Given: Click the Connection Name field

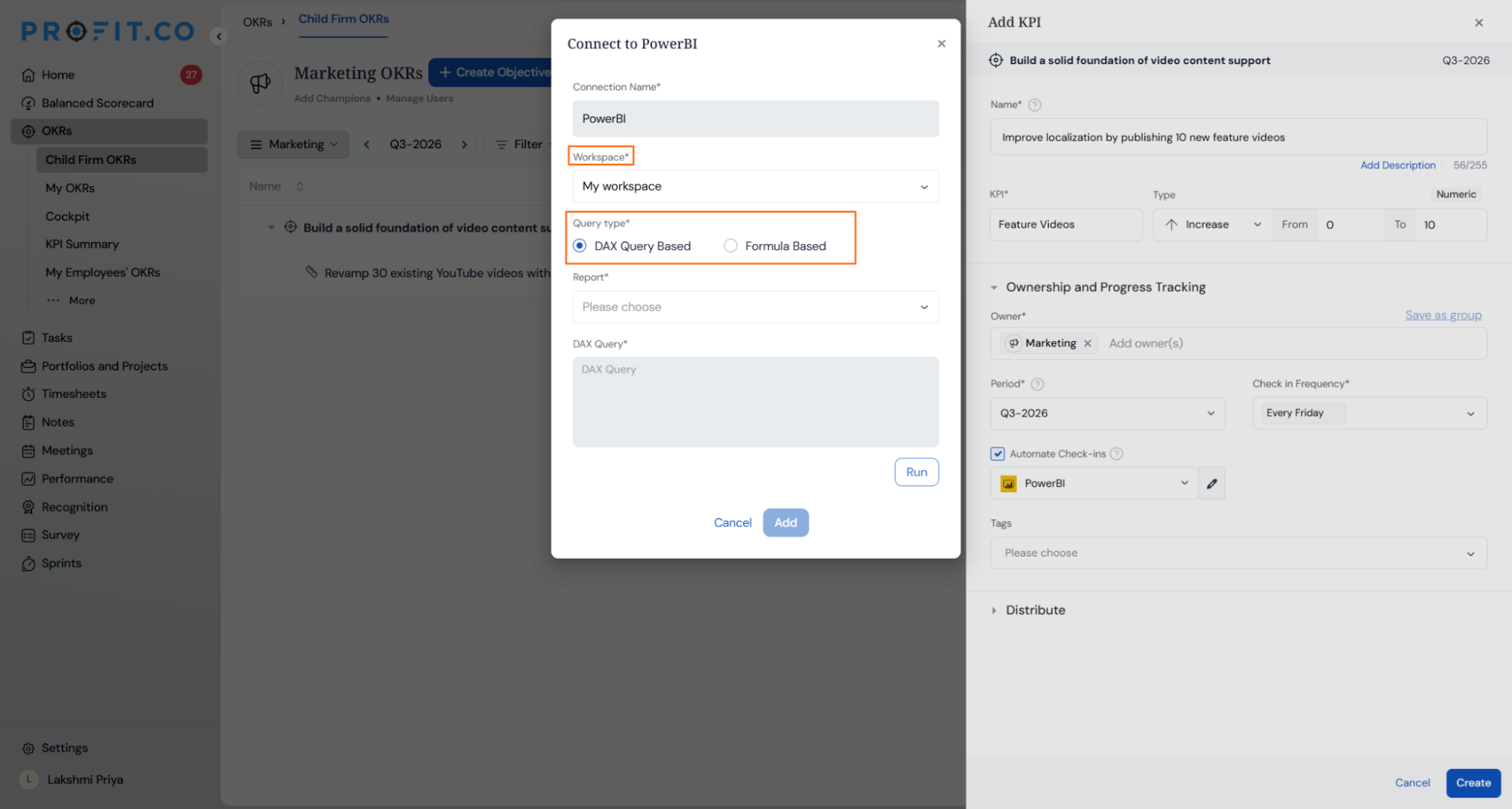Looking at the screenshot, I should [x=756, y=119].
